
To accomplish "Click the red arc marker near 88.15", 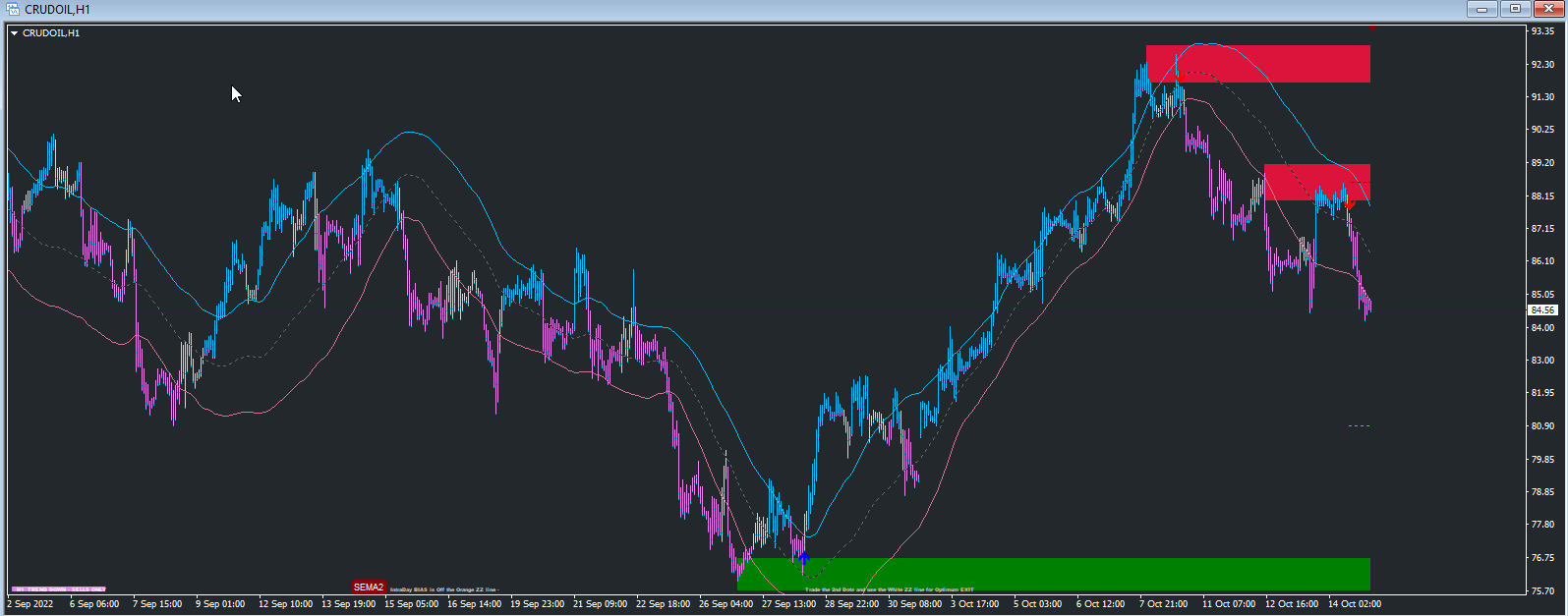I will (1350, 202).
